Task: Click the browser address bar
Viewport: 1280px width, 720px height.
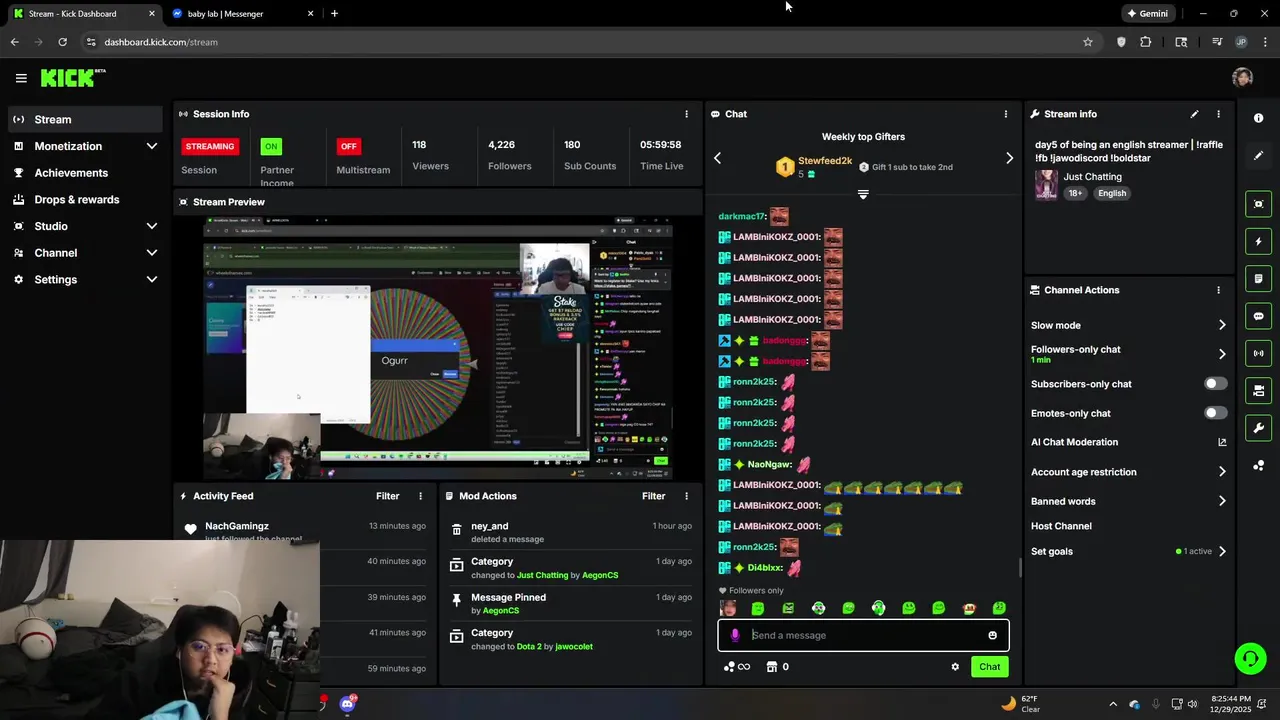Action: [580, 42]
